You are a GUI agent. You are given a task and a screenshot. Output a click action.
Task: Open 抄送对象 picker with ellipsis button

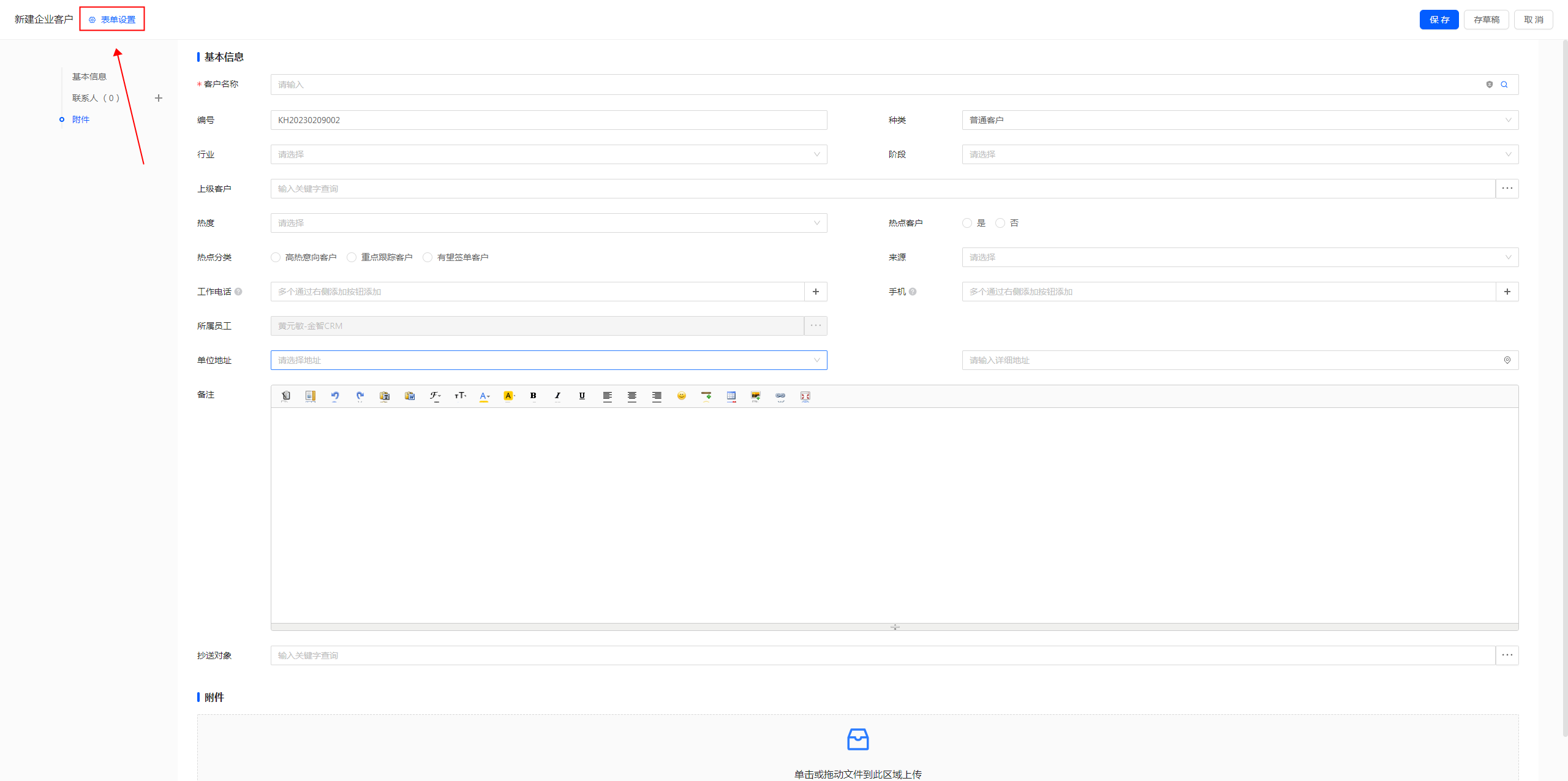coord(1507,655)
